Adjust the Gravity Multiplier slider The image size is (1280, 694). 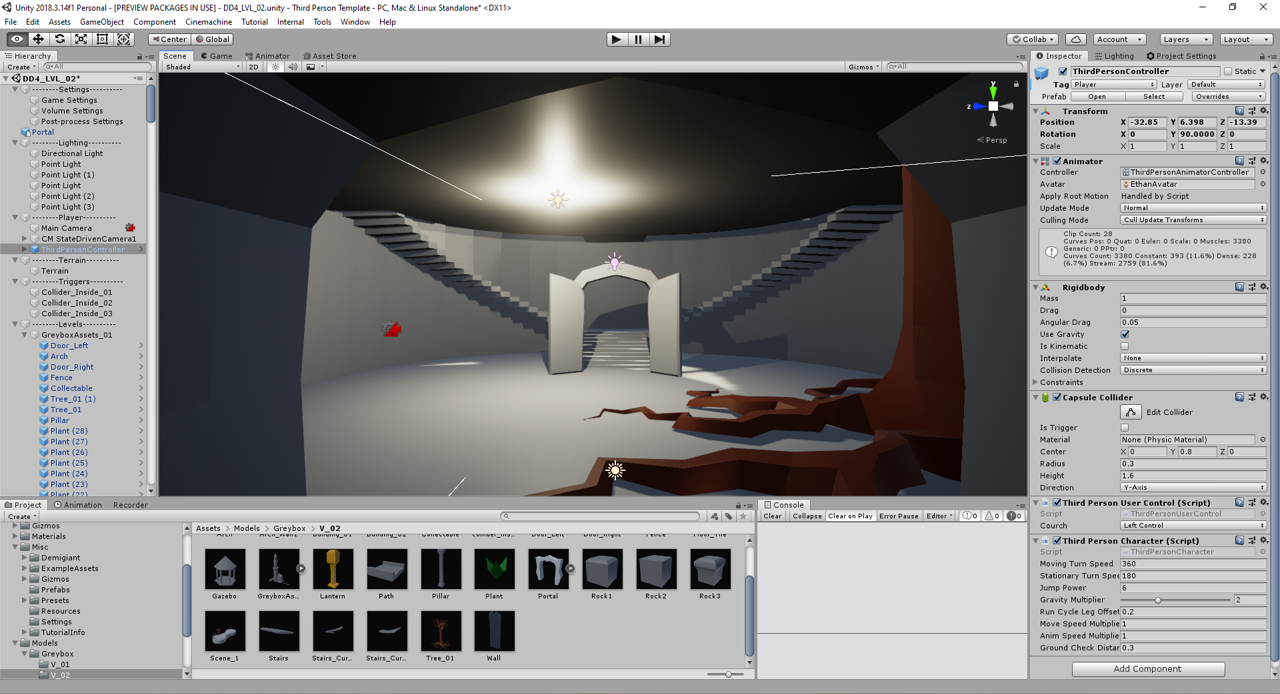coord(1158,600)
